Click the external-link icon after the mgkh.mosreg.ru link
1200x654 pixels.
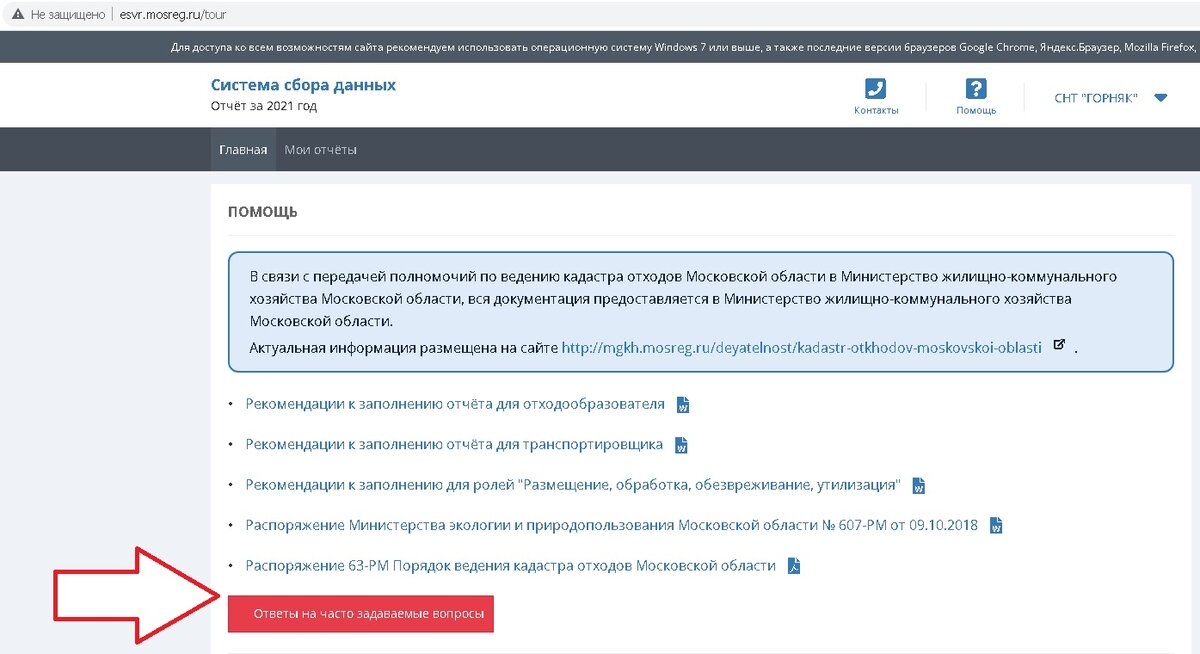(1060, 343)
